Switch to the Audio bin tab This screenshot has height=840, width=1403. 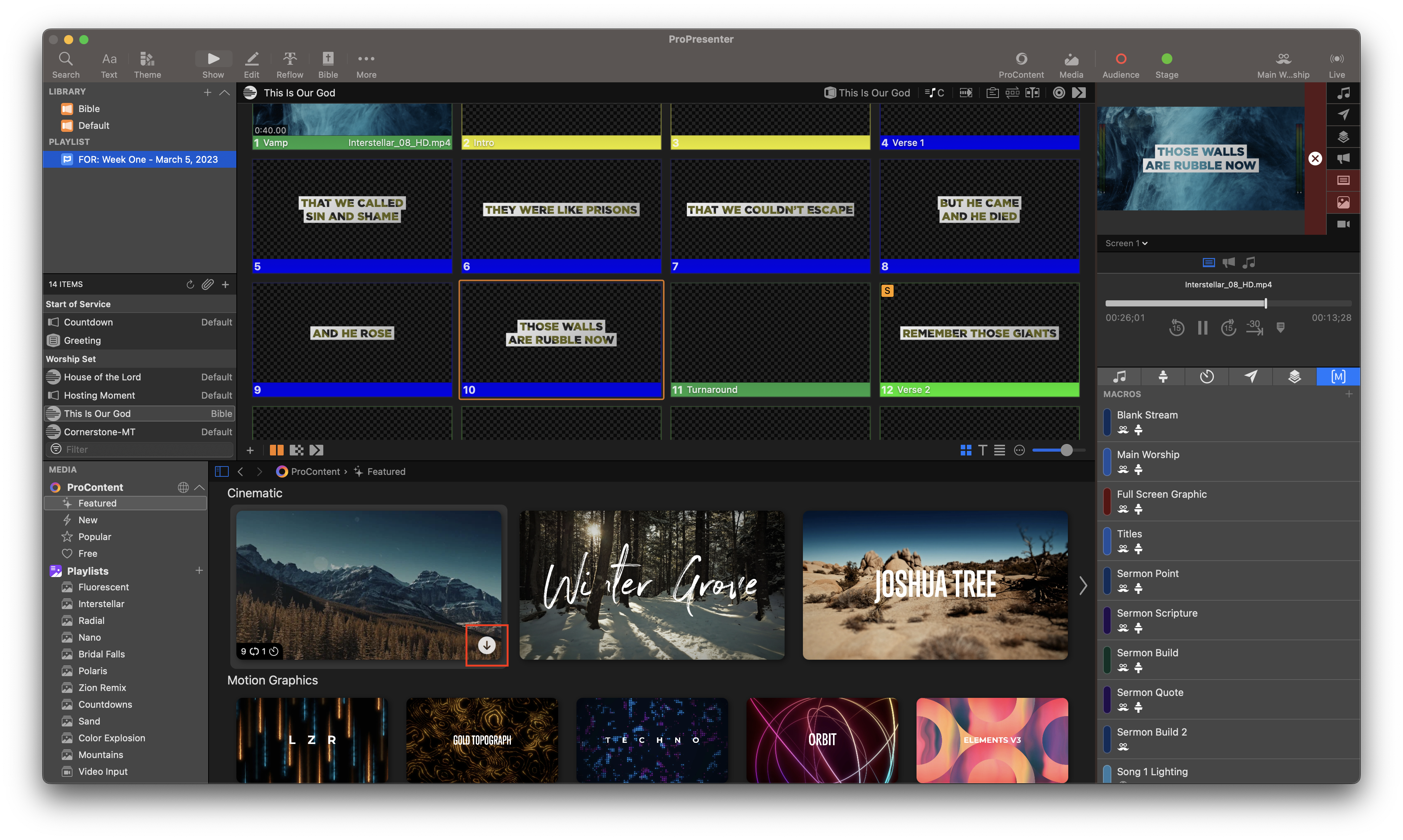pos(1119,377)
